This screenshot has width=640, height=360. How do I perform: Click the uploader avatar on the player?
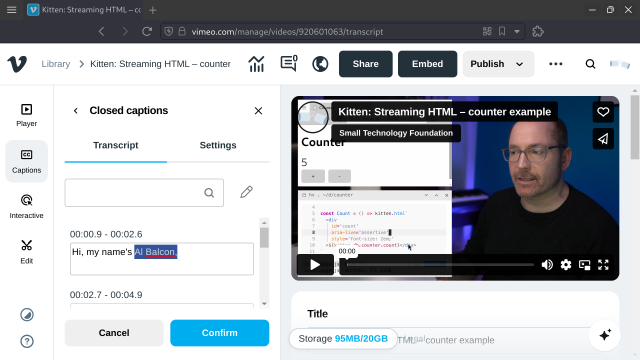pos(313,117)
